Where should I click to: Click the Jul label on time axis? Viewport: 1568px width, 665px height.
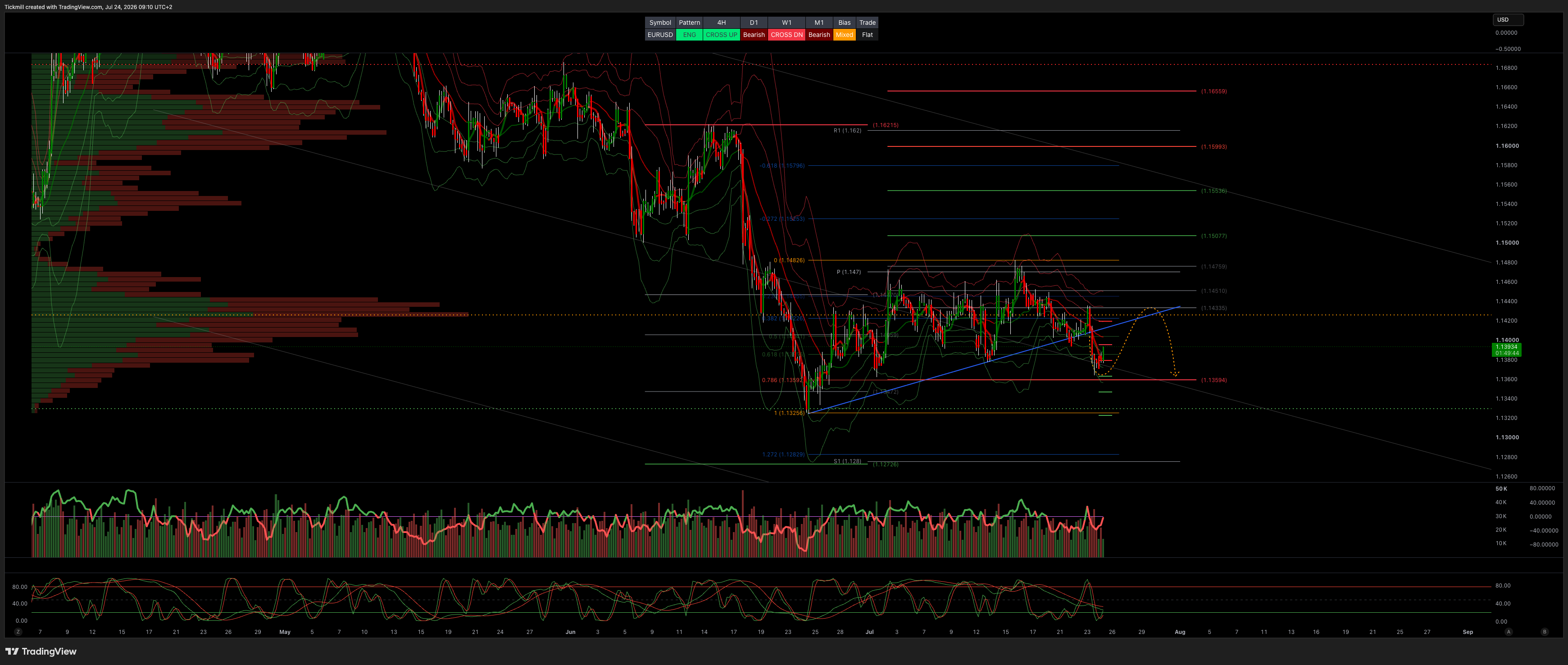tap(869, 632)
